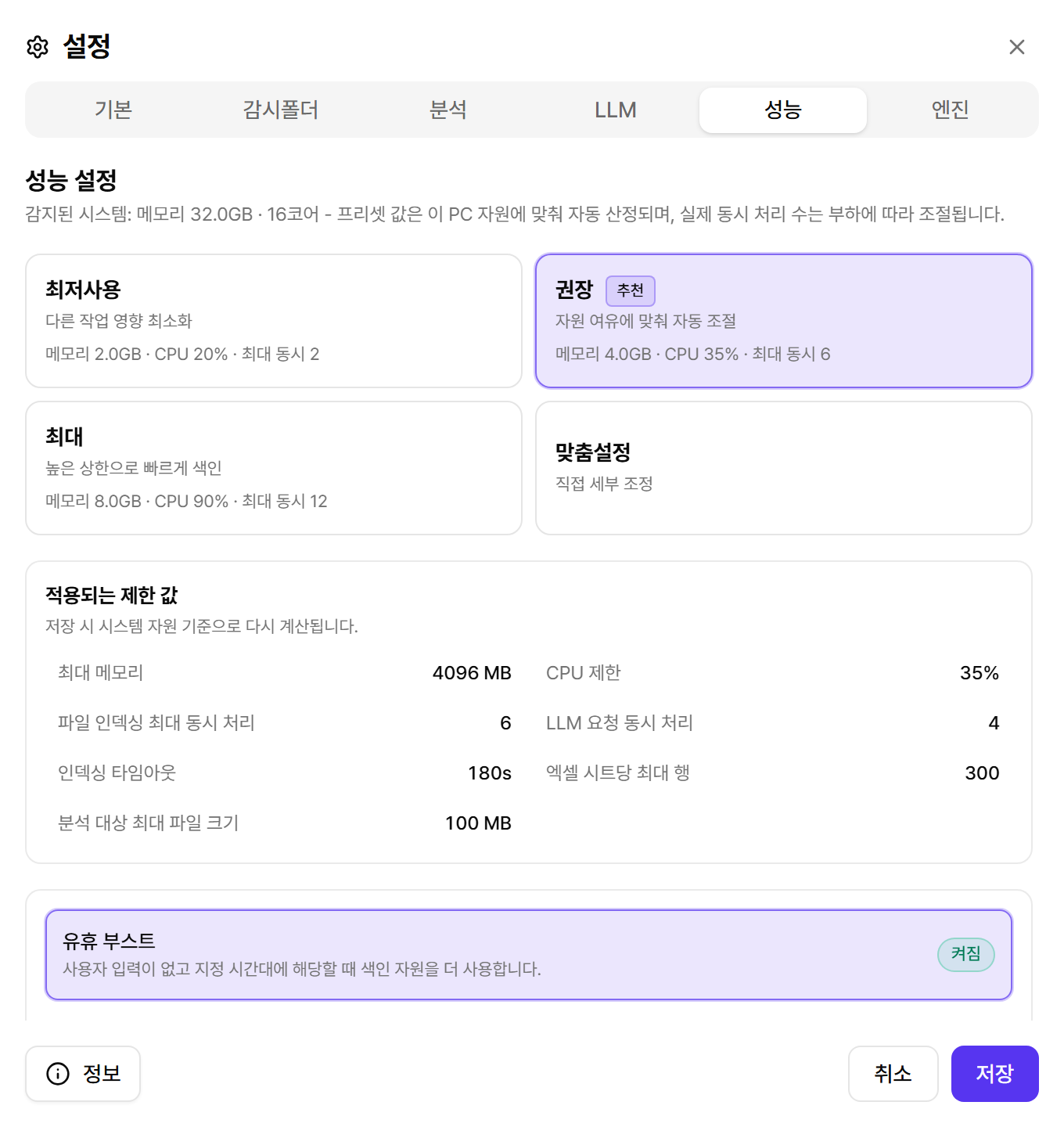Image resolution: width=1064 pixels, height=1127 pixels.
Task: Close the settings dialog with X
Action: pyautogui.click(x=1016, y=47)
